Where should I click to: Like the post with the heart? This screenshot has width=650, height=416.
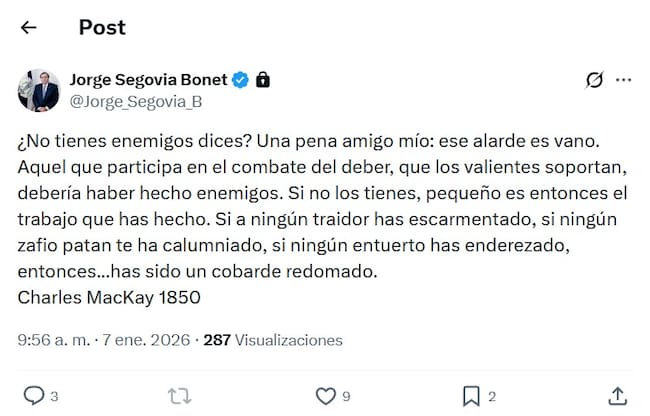pyautogui.click(x=324, y=395)
